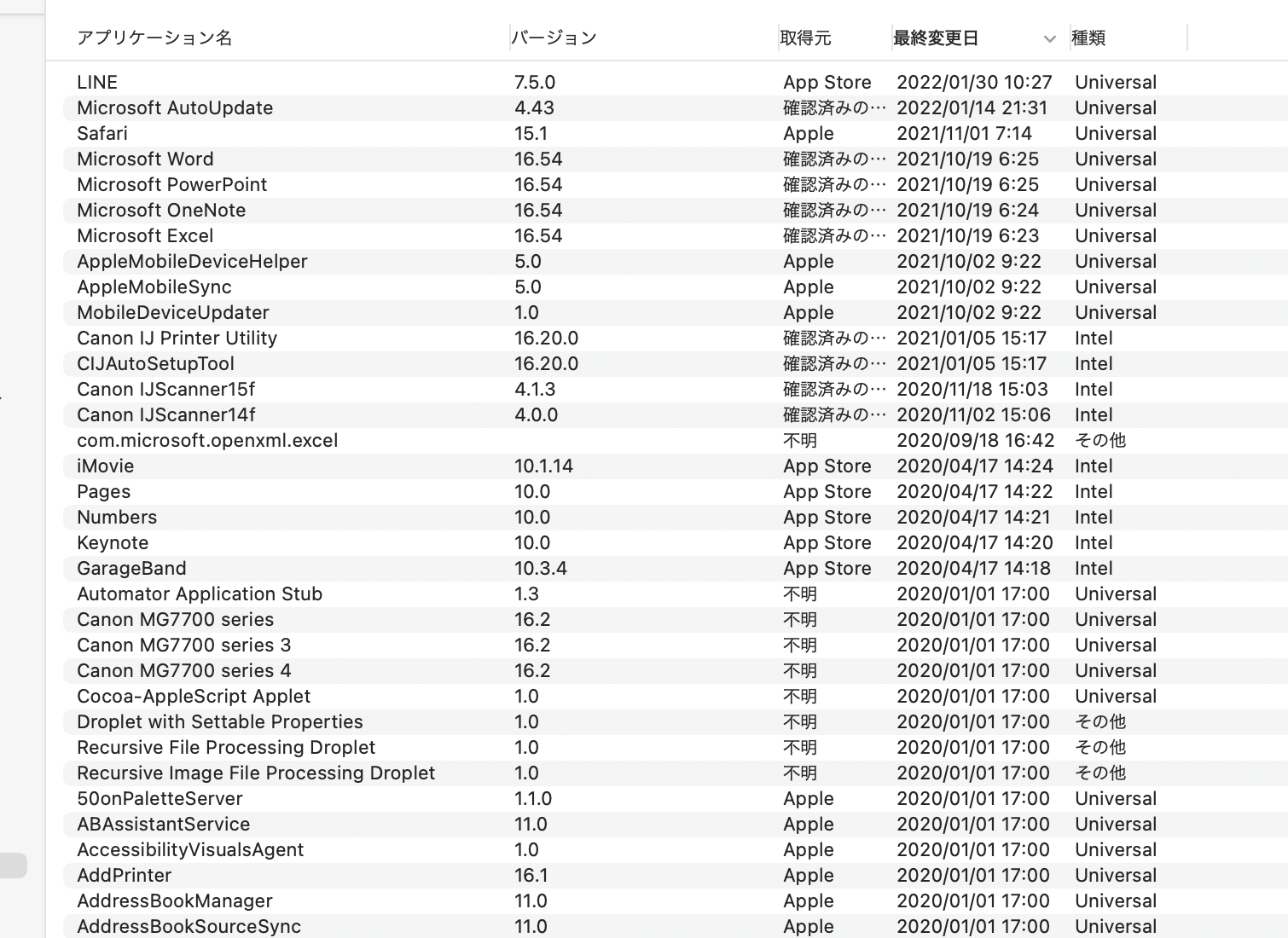
Task: Select com.microsoft.openxml.excel entry
Action: 207,441
